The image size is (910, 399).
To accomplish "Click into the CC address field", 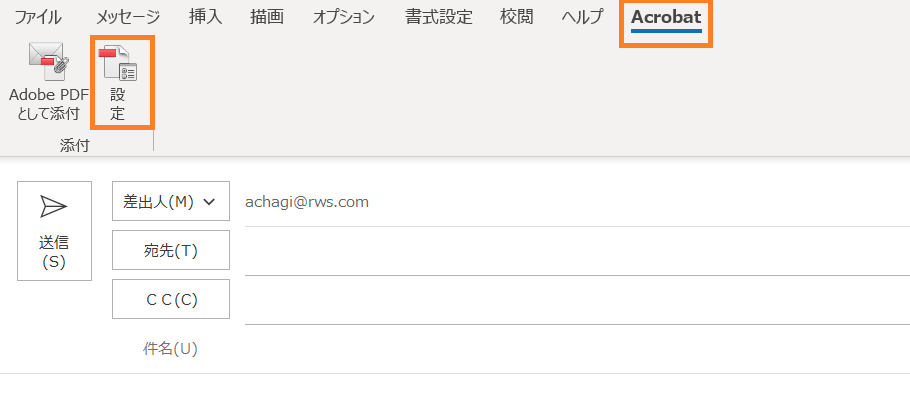I will 577,300.
